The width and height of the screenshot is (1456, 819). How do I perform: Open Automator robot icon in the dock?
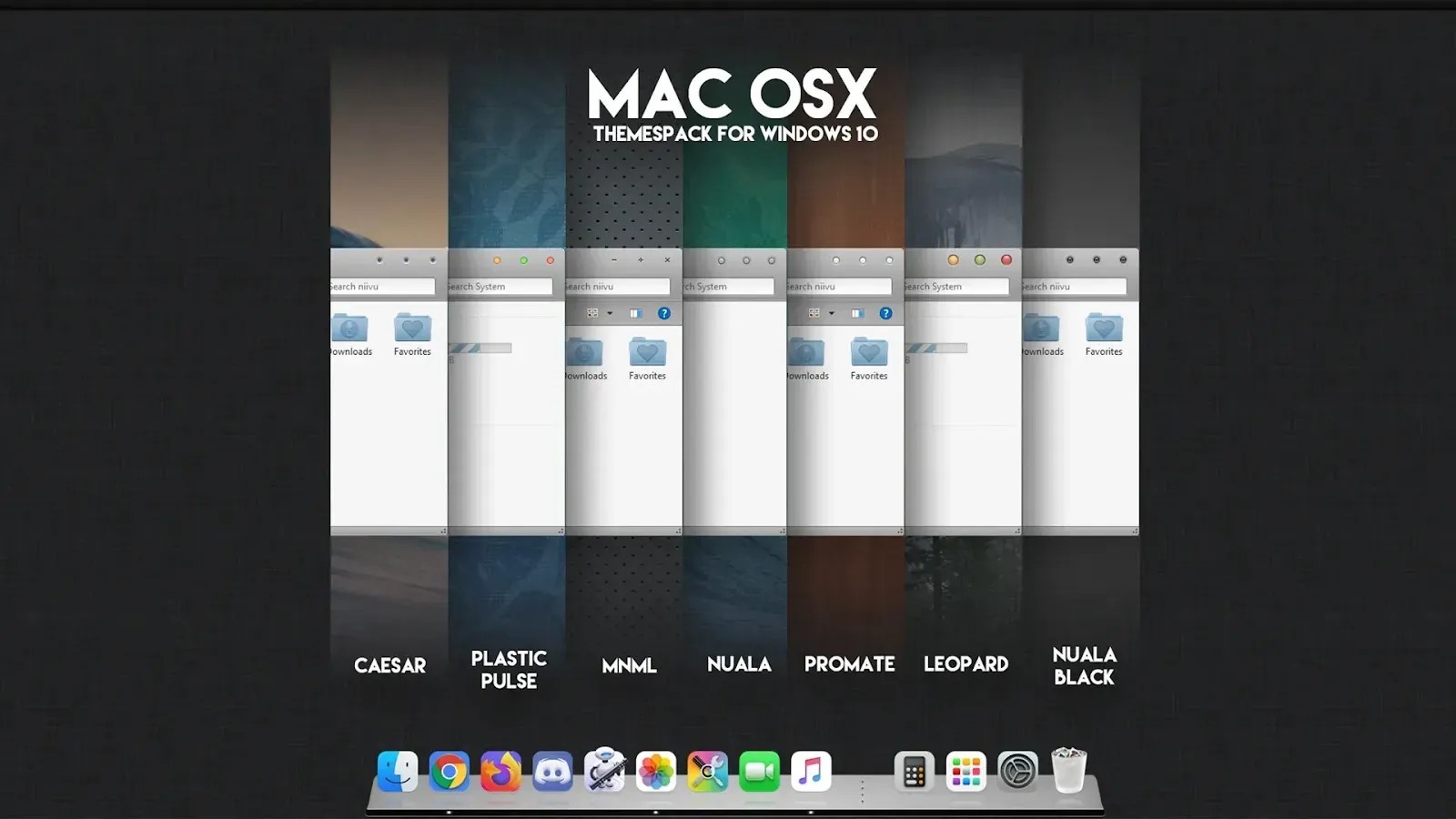pos(604,770)
